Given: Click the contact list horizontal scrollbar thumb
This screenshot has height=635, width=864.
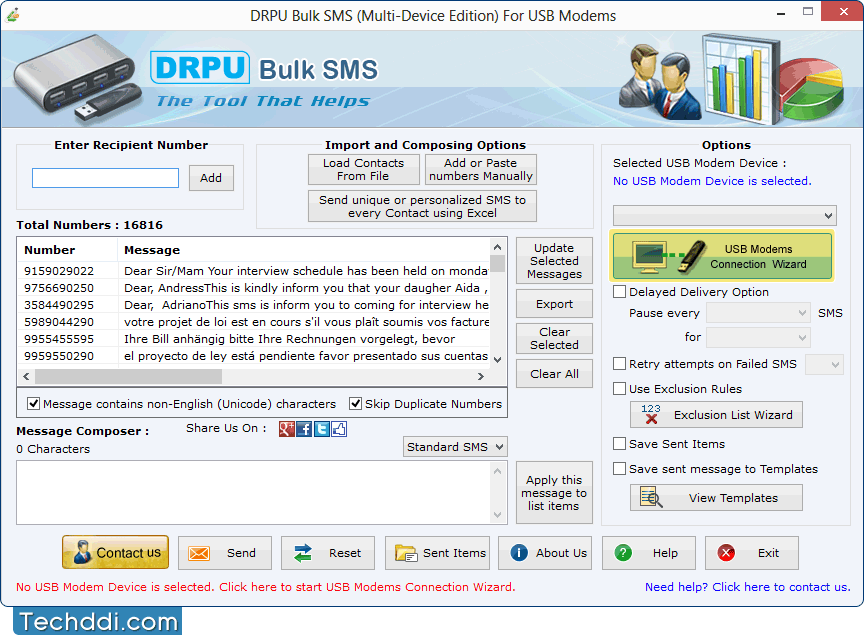Looking at the screenshot, I should point(128,376).
